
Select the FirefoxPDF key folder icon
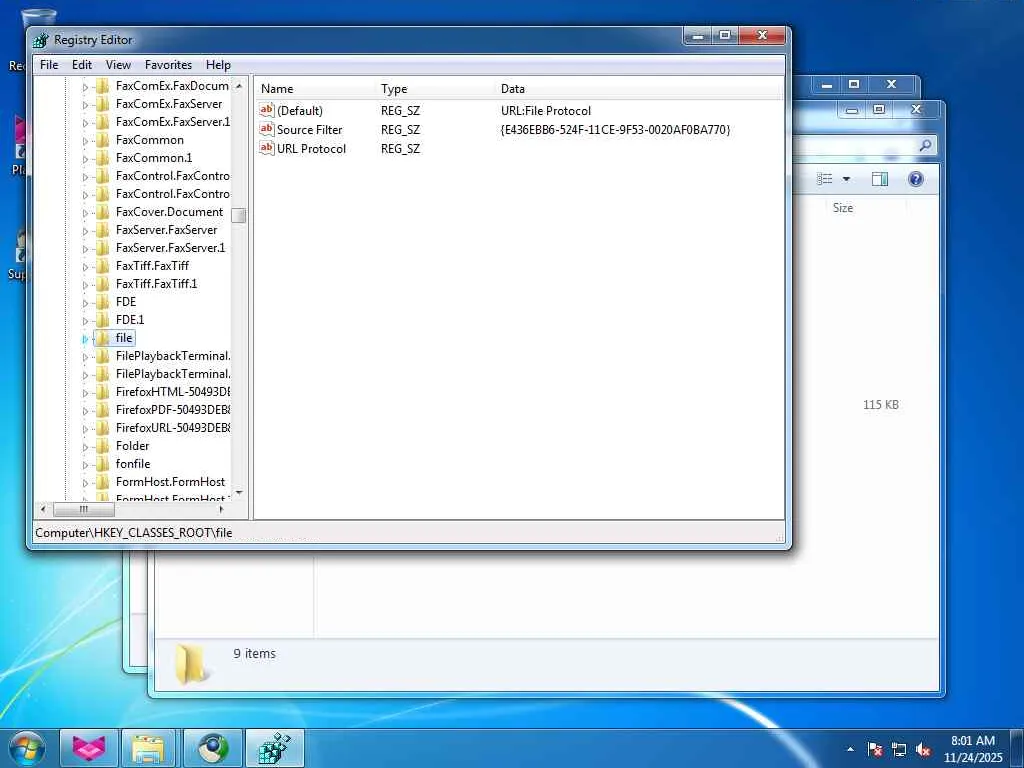click(103, 410)
